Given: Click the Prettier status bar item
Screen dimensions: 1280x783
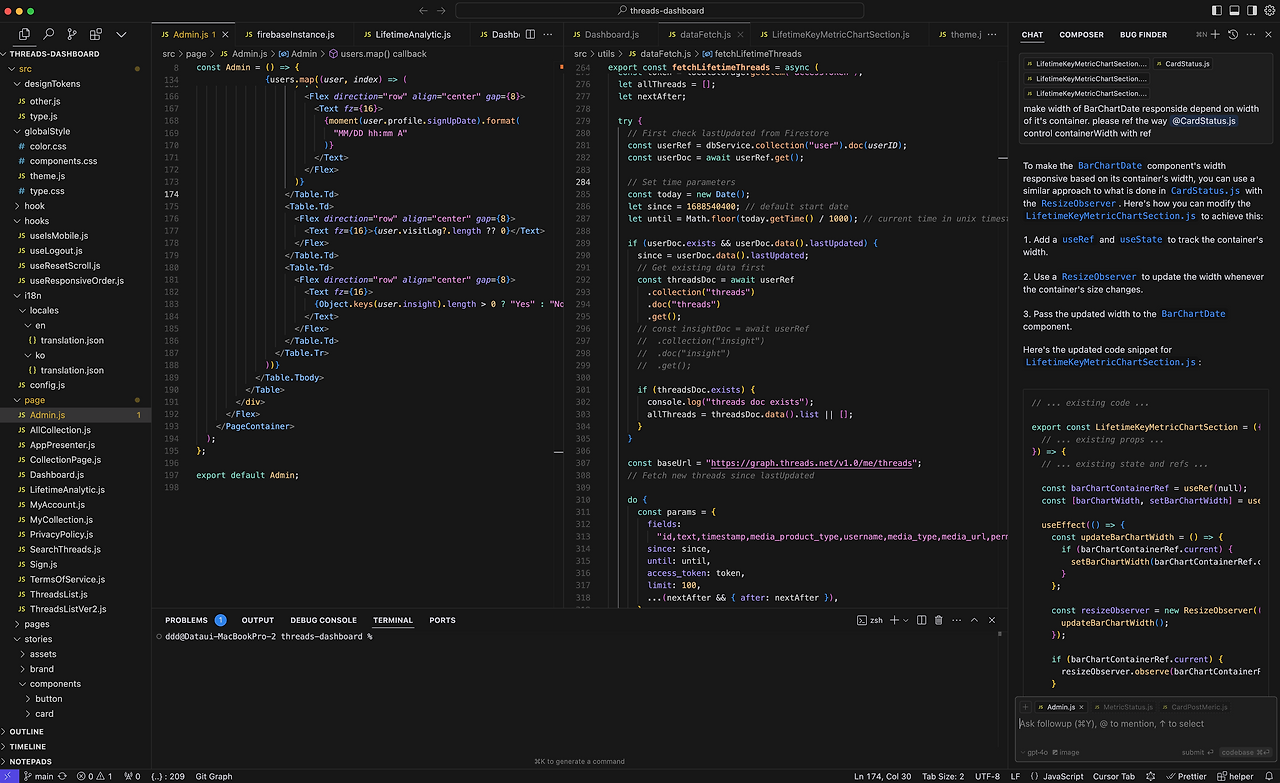Looking at the screenshot, I should pyautogui.click(x=1188, y=776).
